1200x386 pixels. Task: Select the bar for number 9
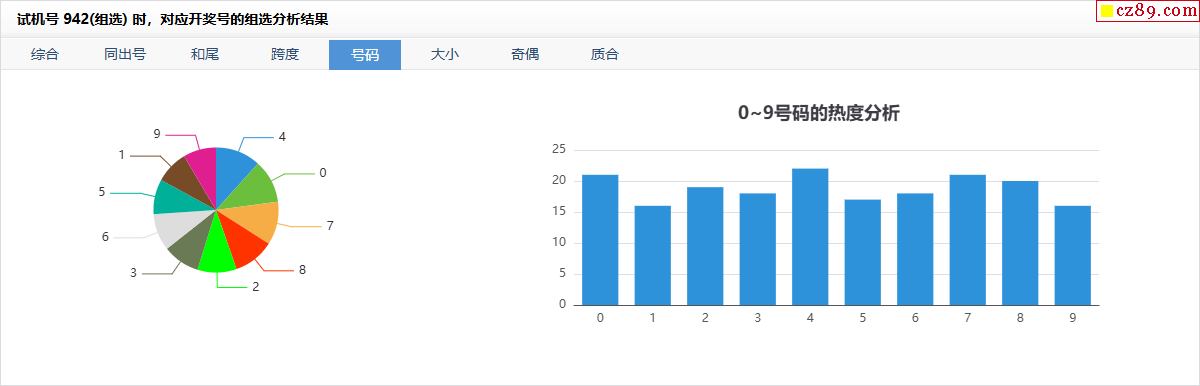click(x=1072, y=255)
